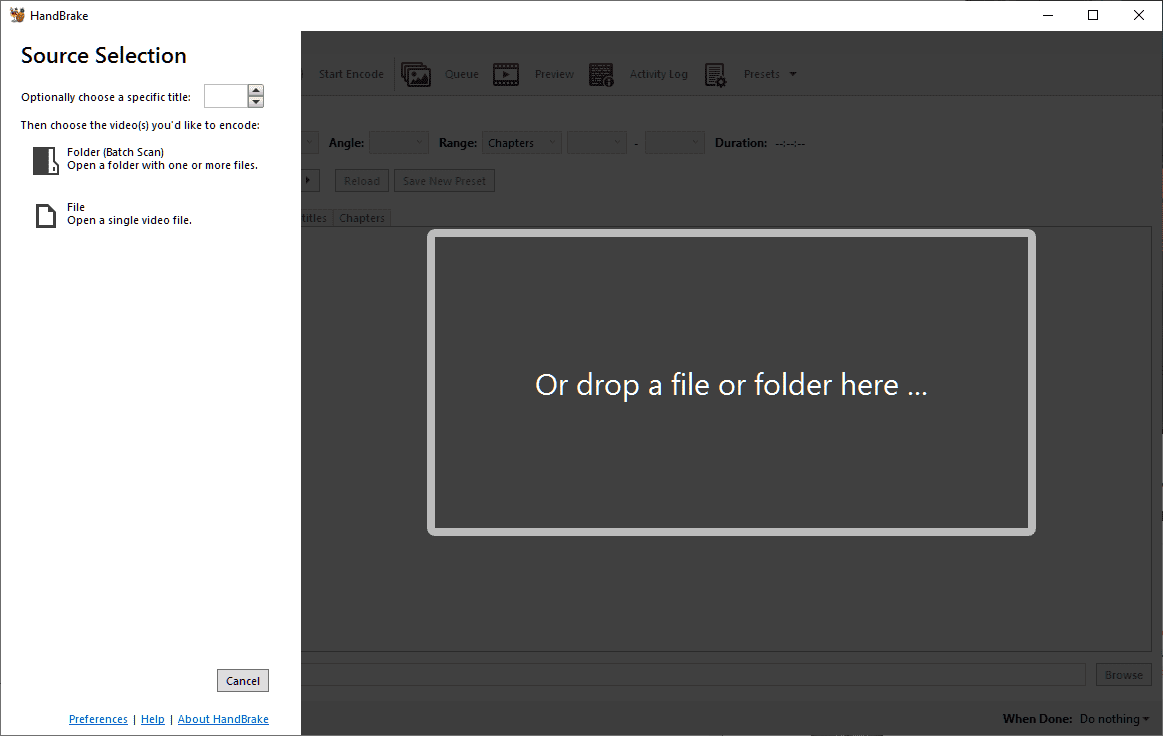The image size is (1163, 736).
Task: Click the Reload button
Action: click(x=361, y=180)
